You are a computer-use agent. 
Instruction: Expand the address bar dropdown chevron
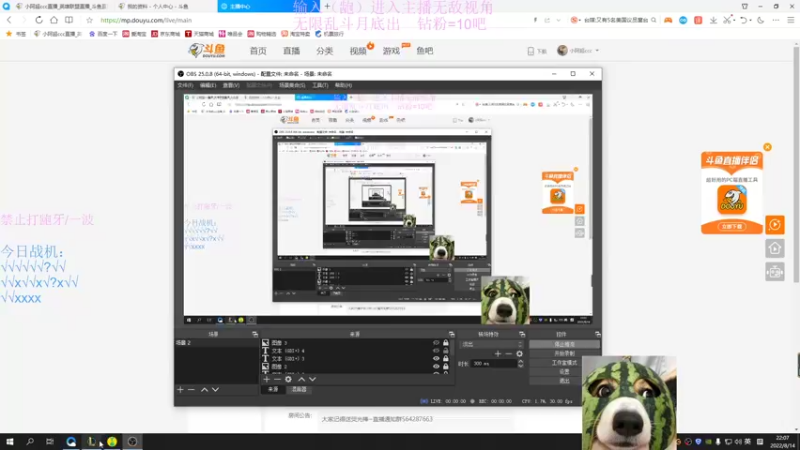click(x=558, y=20)
